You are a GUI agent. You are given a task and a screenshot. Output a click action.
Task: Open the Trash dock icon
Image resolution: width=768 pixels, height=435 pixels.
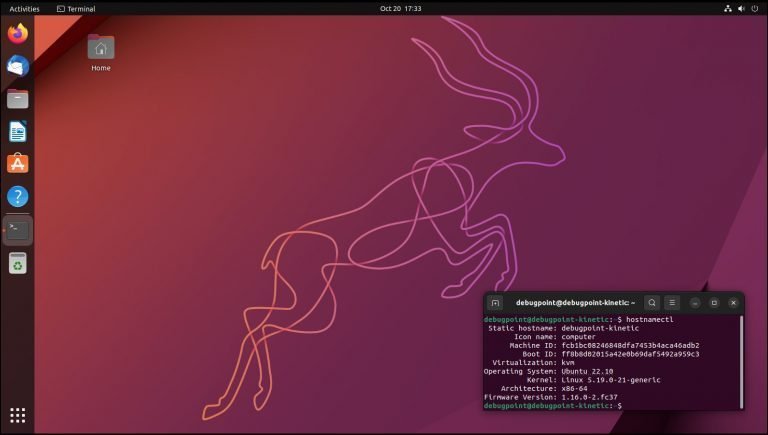tap(18, 263)
